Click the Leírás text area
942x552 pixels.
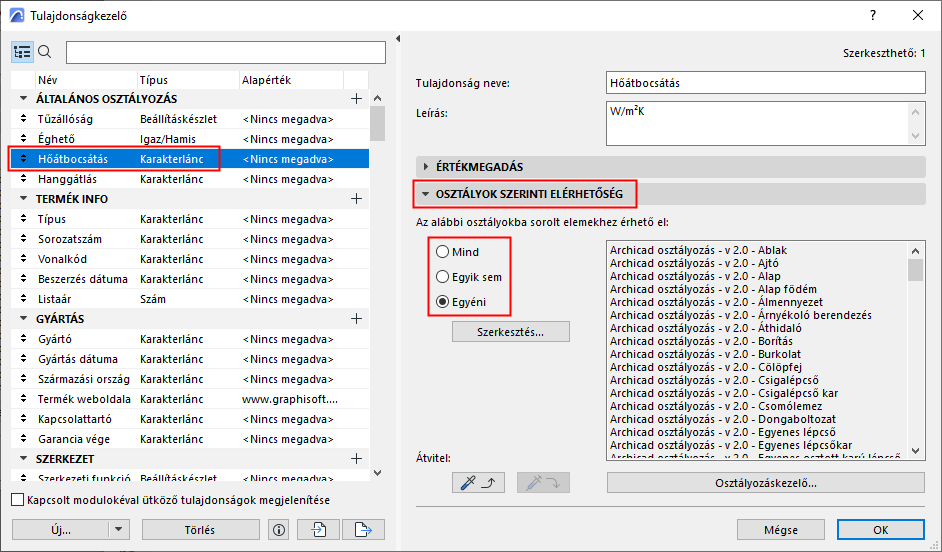click(x=757, y=124)
